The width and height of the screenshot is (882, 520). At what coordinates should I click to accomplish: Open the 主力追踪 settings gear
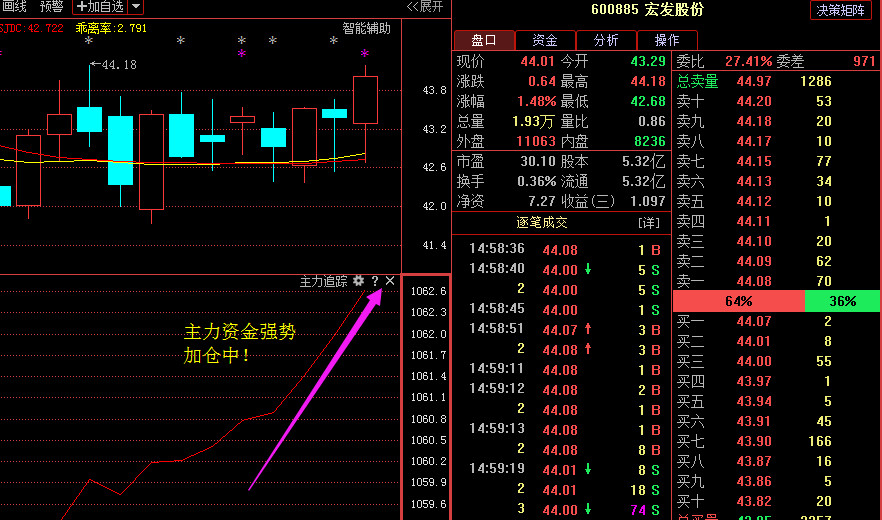point(359,282)
